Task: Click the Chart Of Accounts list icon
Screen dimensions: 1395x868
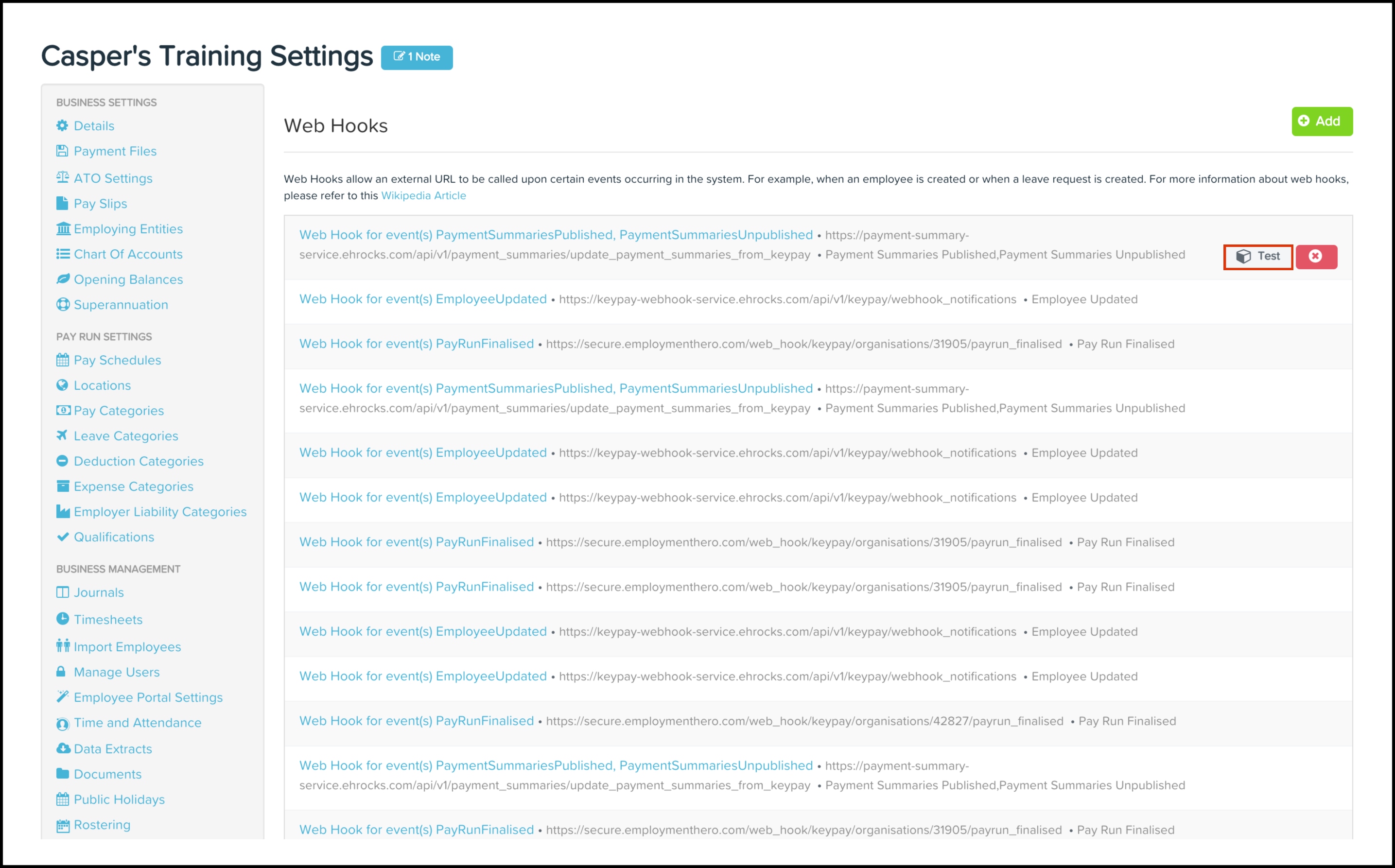Action: (63, 254)
